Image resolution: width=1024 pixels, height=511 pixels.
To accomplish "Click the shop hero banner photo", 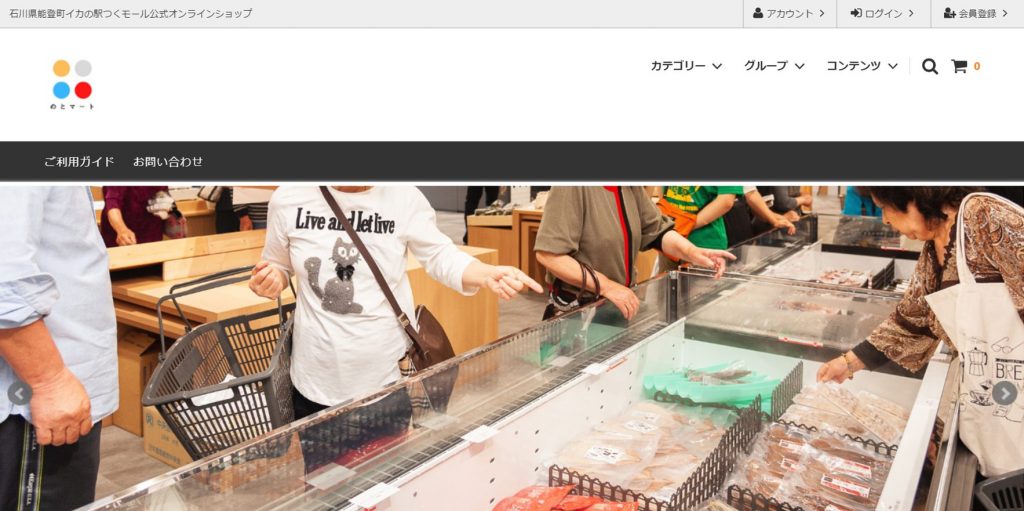I will 512,348.
